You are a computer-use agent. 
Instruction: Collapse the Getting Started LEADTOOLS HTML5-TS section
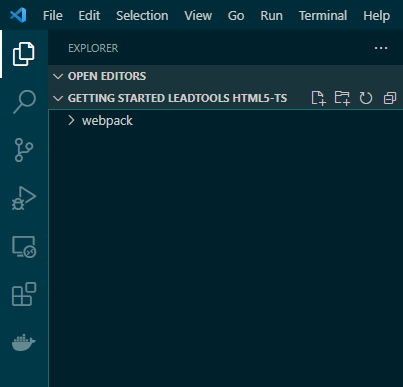pos(58,98)
